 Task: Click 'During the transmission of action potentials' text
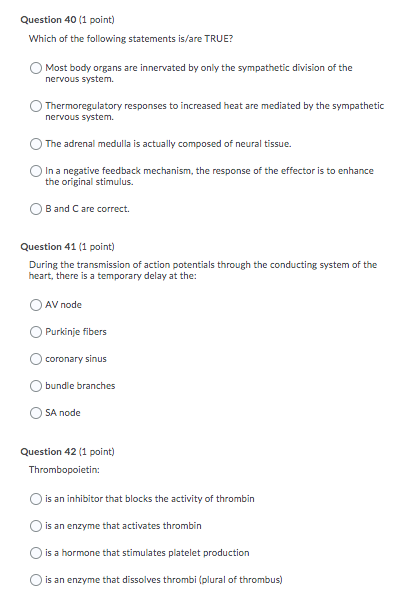203,270
